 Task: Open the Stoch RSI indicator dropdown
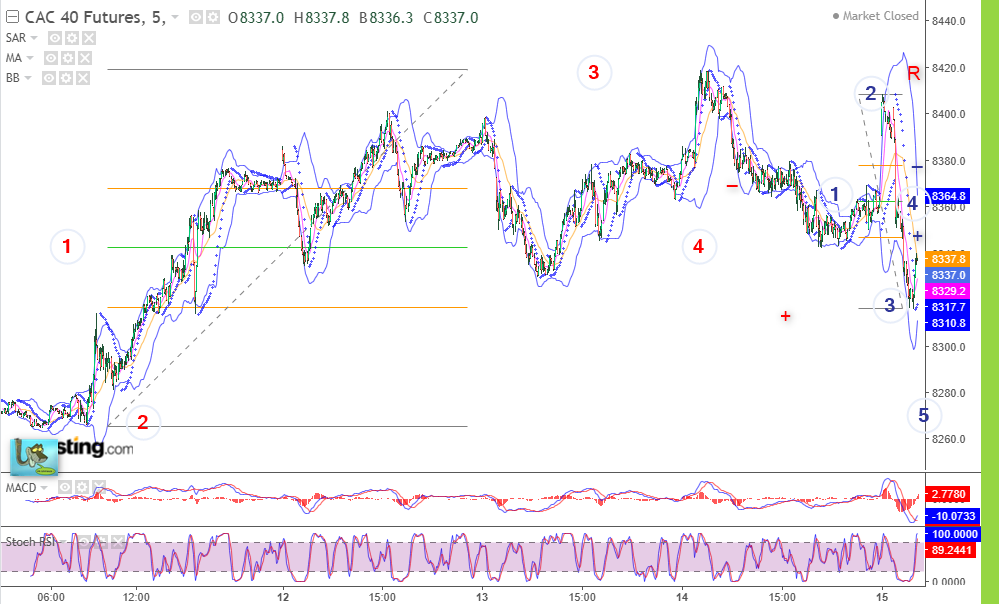pos(64,542)
